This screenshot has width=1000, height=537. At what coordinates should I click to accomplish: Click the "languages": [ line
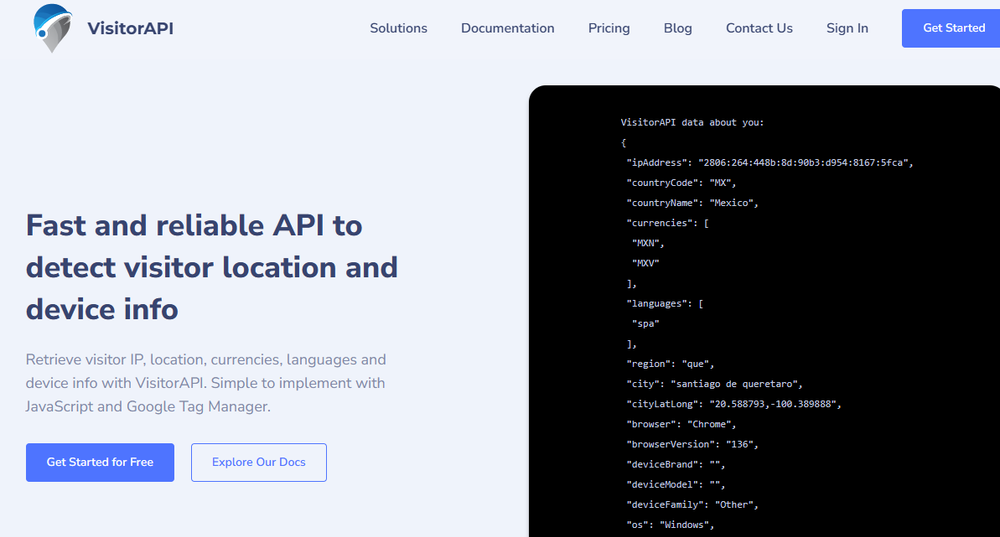point(665,304)
